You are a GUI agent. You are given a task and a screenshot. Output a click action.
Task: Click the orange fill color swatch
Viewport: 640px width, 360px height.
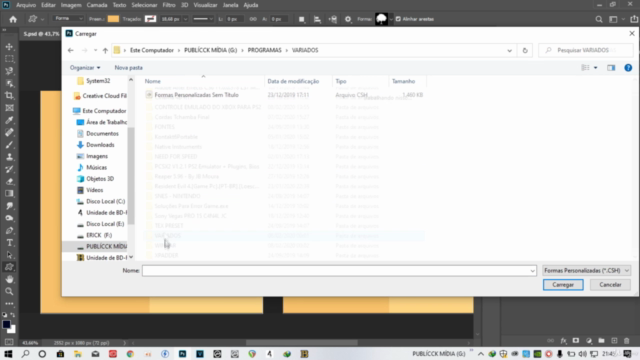click(113, 19)
